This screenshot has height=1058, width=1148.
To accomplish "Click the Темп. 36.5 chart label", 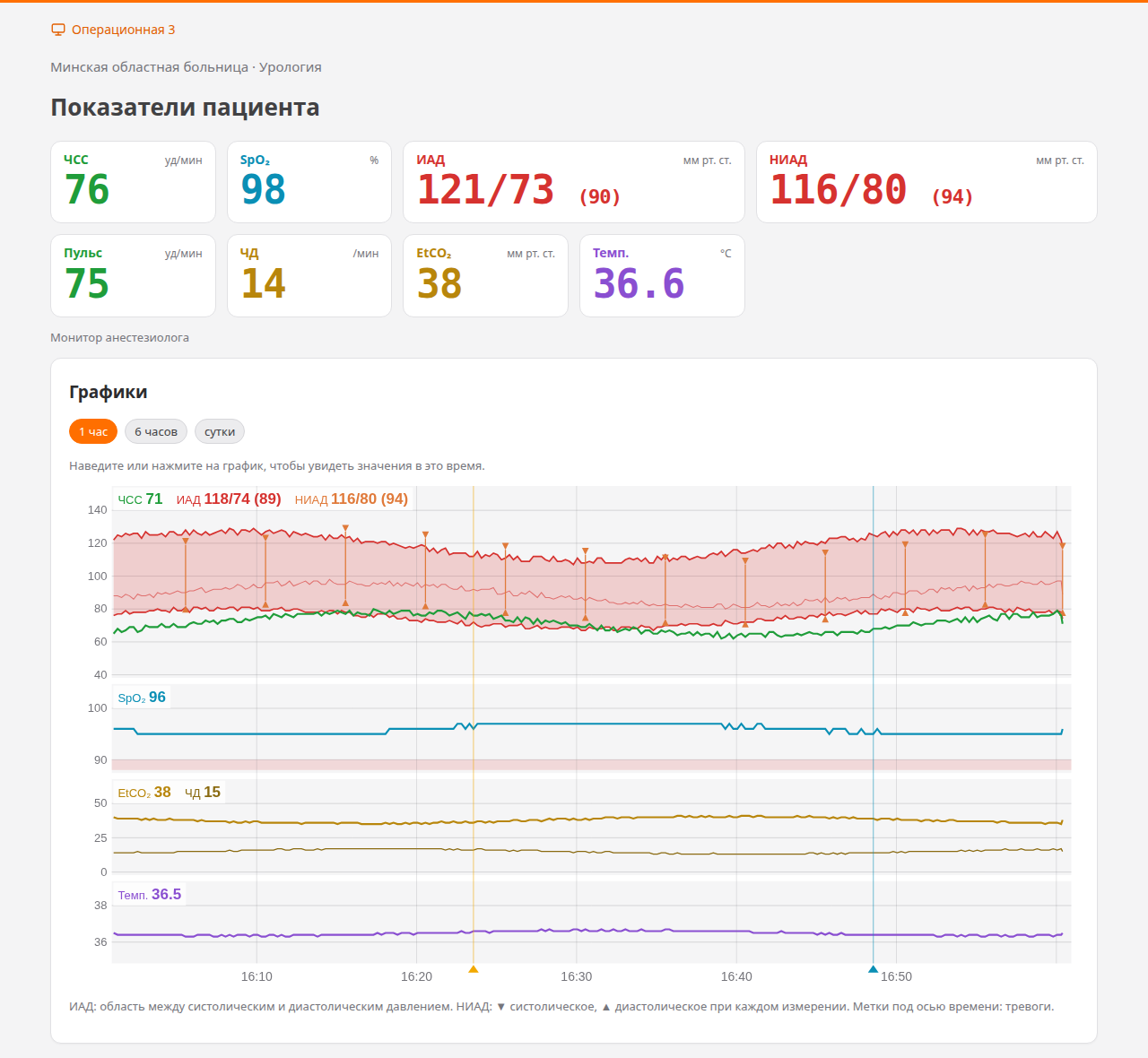I will 150,895.
